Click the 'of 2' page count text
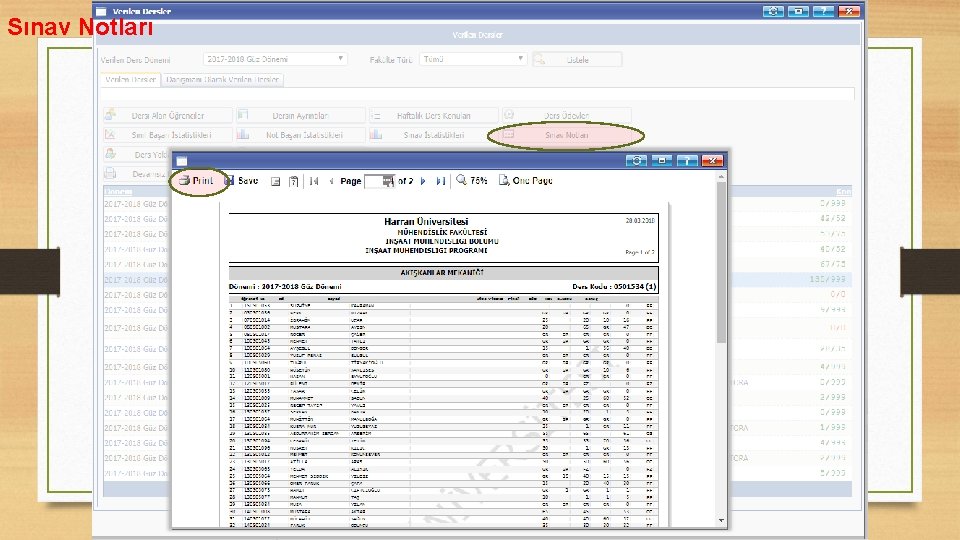Viewport: 960px width, 540px height. 405,181
